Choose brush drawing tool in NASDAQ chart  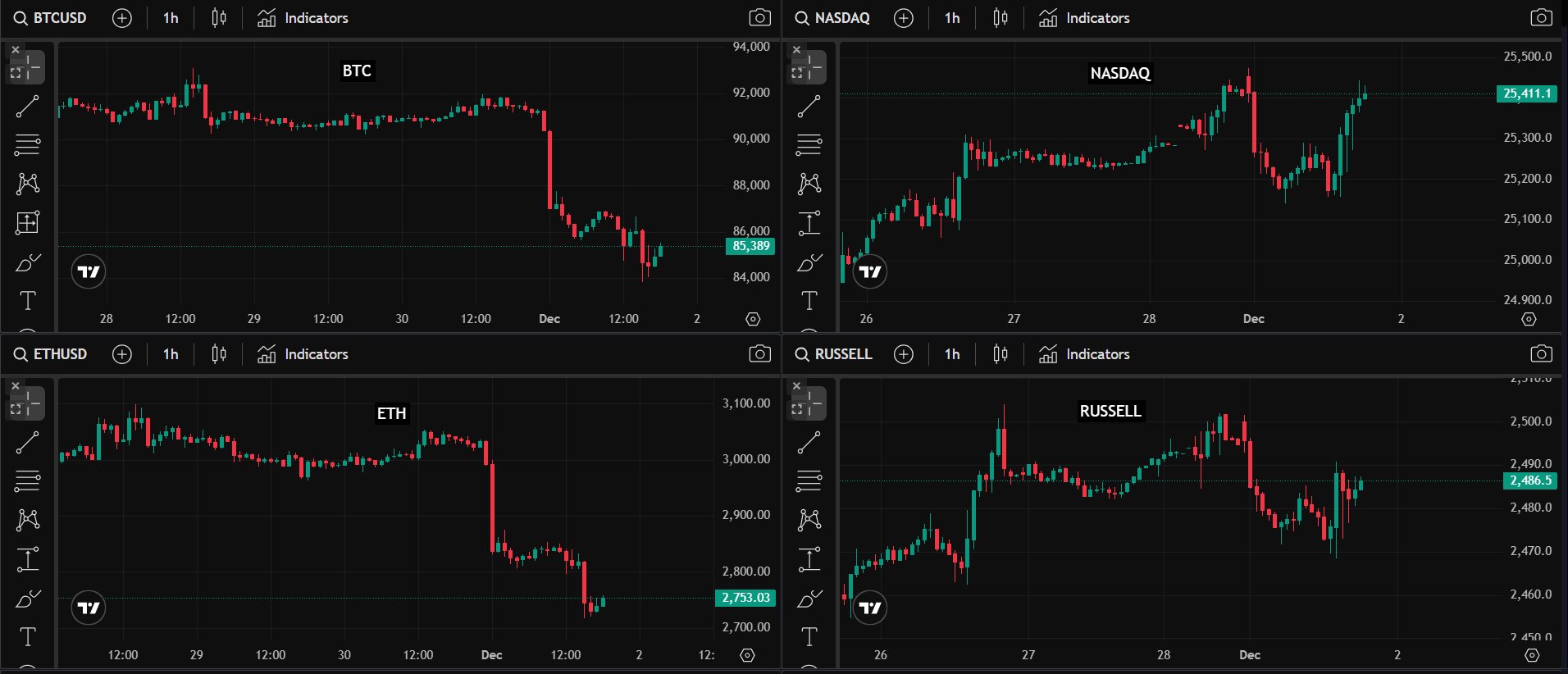pyautogui.click(x=809, y=263)
